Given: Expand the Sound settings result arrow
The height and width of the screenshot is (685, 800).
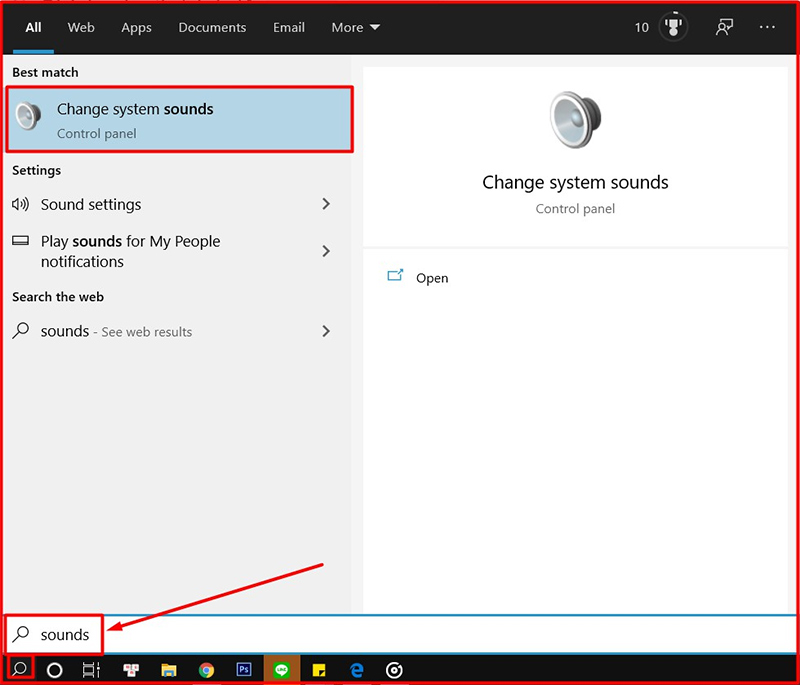Looking at the screenshot, I should pyautogui.click(x=326, y=204).
